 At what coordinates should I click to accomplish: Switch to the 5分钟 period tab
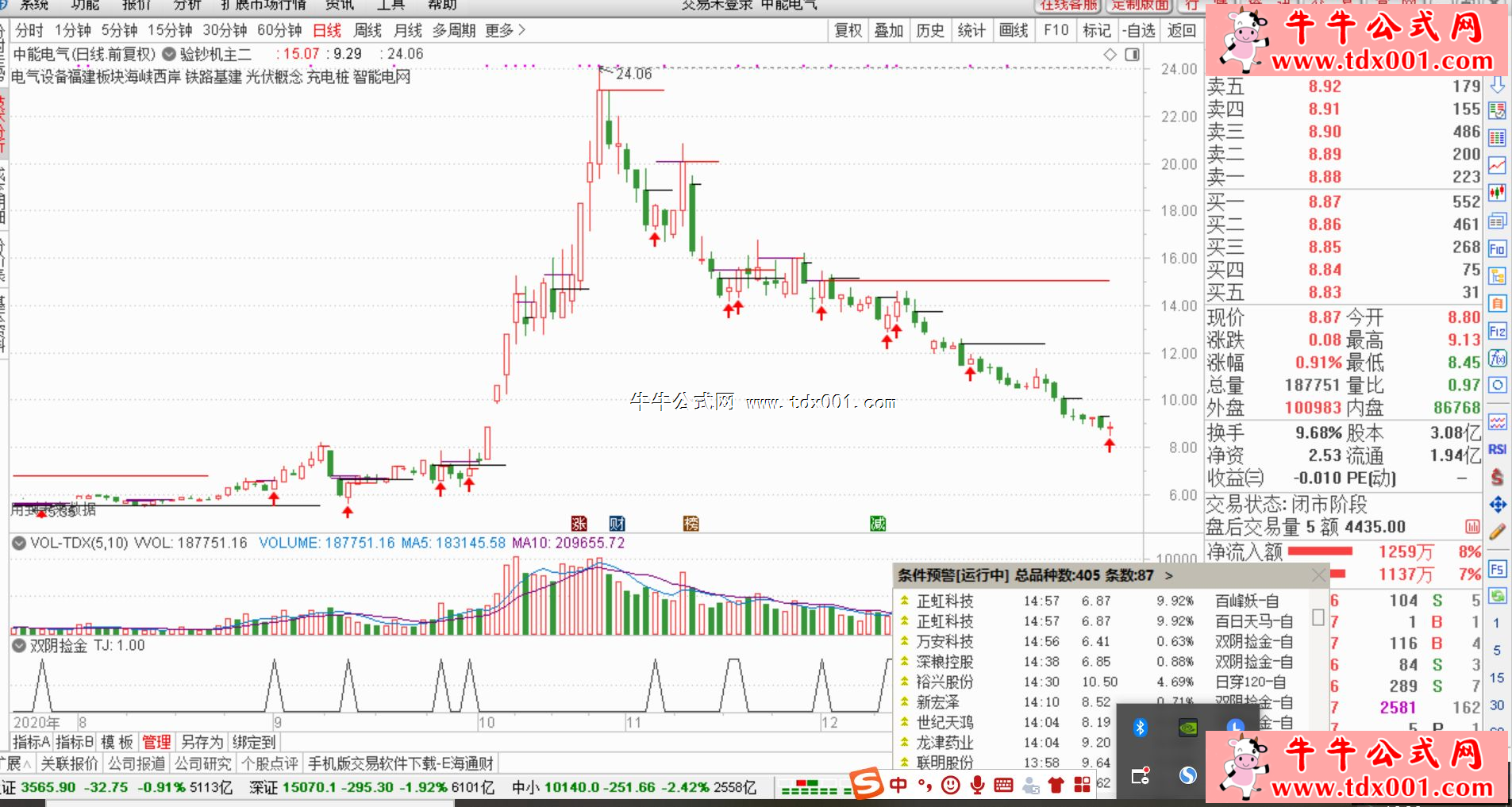point(119,30)
